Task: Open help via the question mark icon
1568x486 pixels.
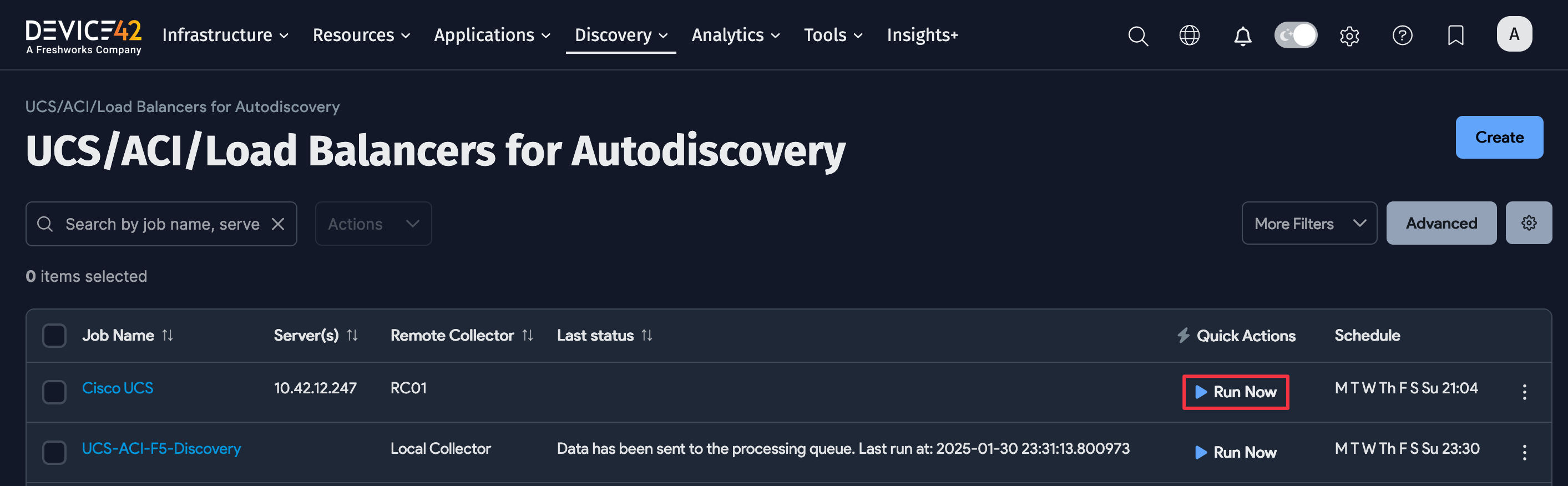Action: (1403, 36)
